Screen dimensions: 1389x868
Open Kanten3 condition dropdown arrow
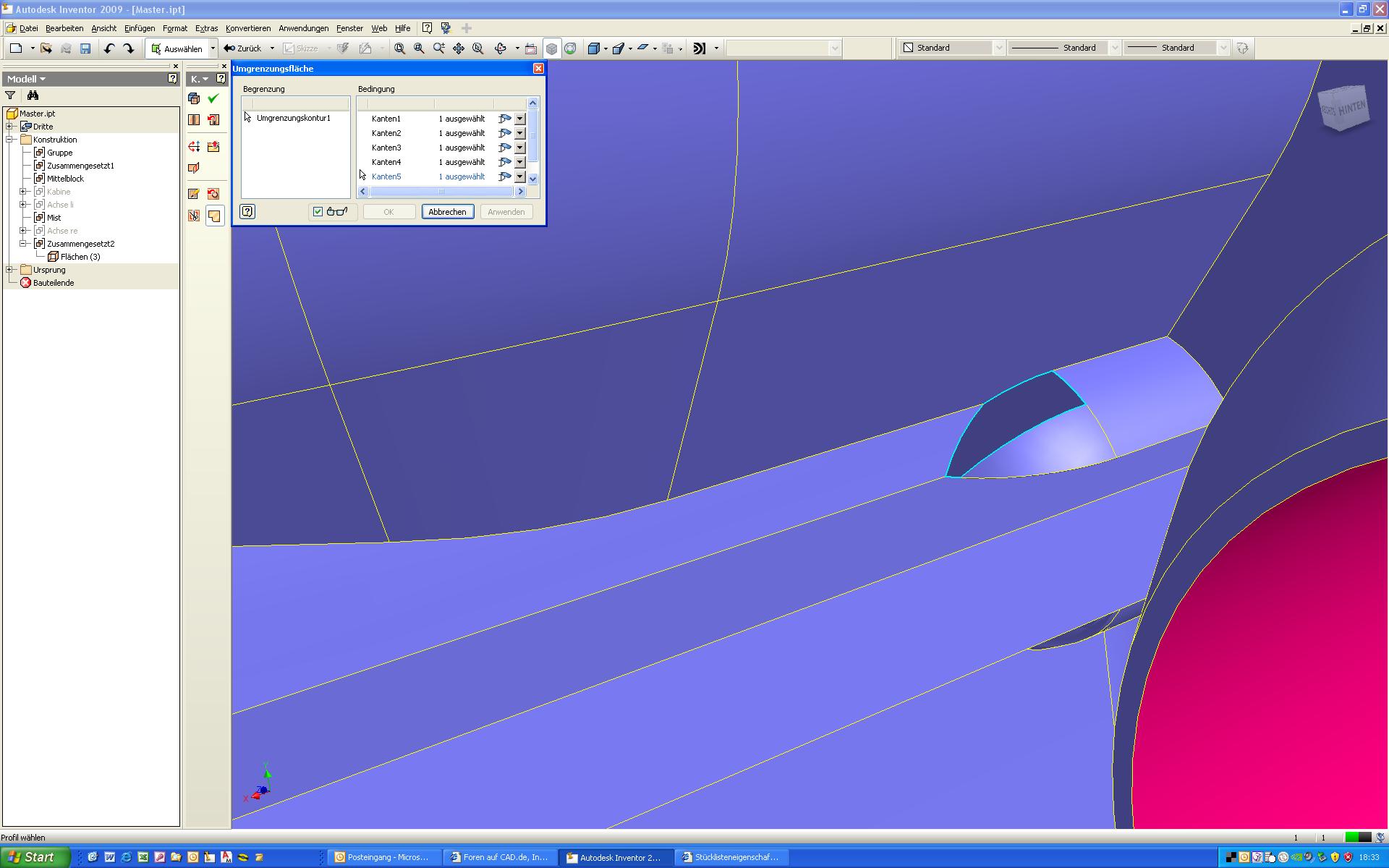(x=519, y=148)
